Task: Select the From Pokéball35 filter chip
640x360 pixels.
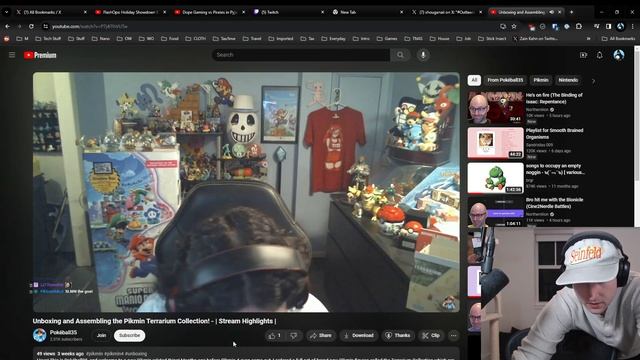Action: pyautogui.click(x=505, y=80)
